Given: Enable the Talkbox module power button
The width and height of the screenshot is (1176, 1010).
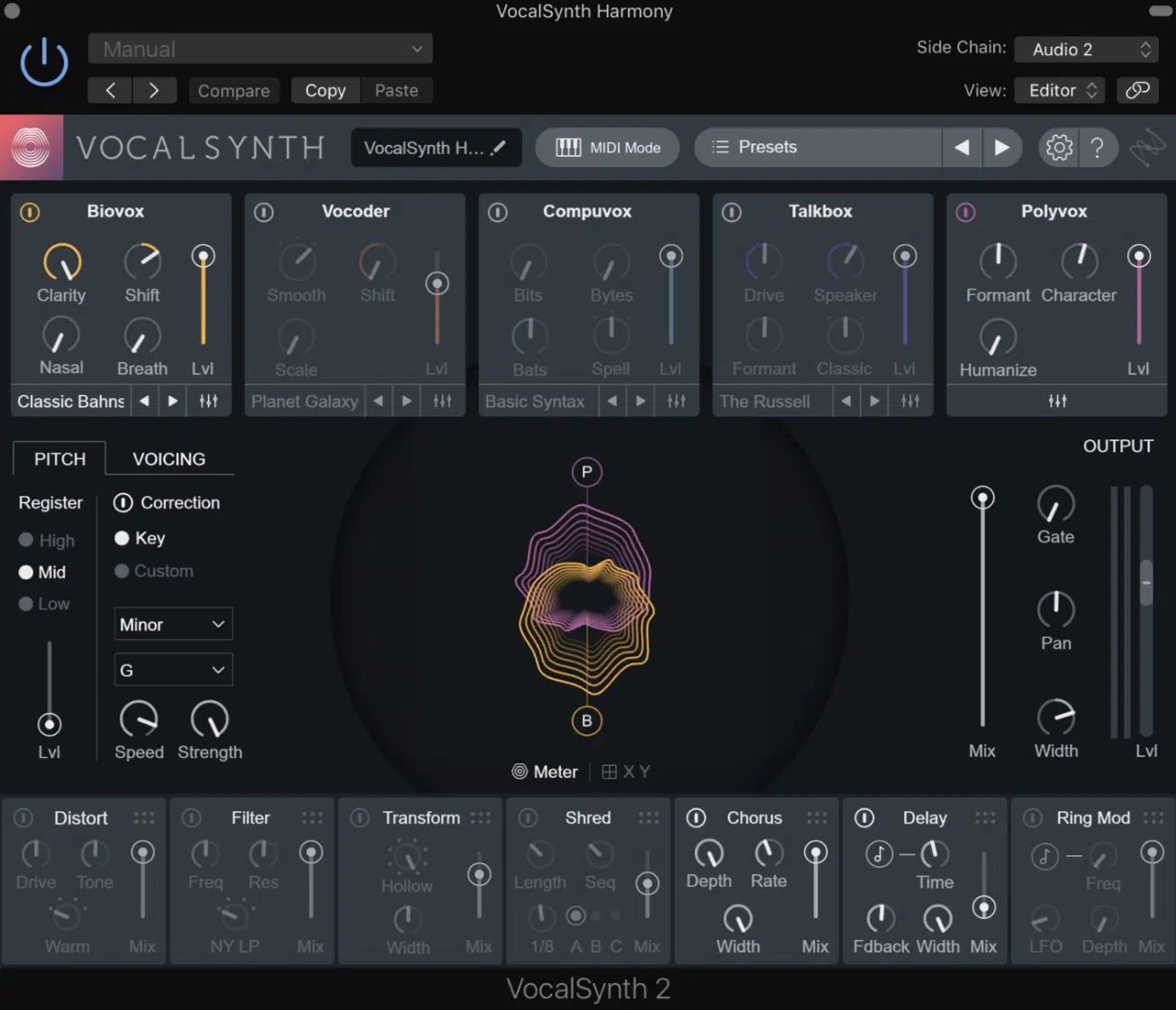Looking at the screenshot, I should tap(732, 212).
